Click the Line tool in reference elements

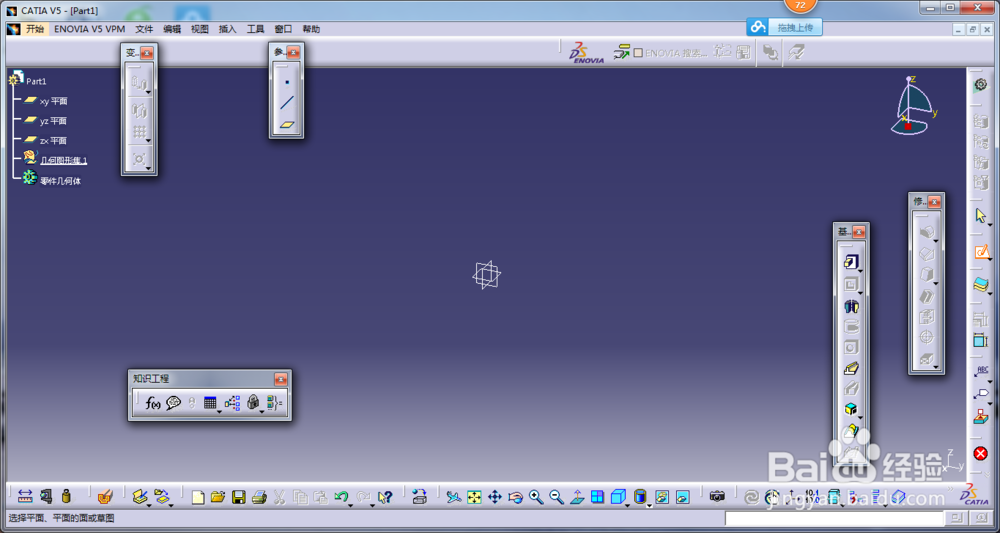[x=287, y=103]
